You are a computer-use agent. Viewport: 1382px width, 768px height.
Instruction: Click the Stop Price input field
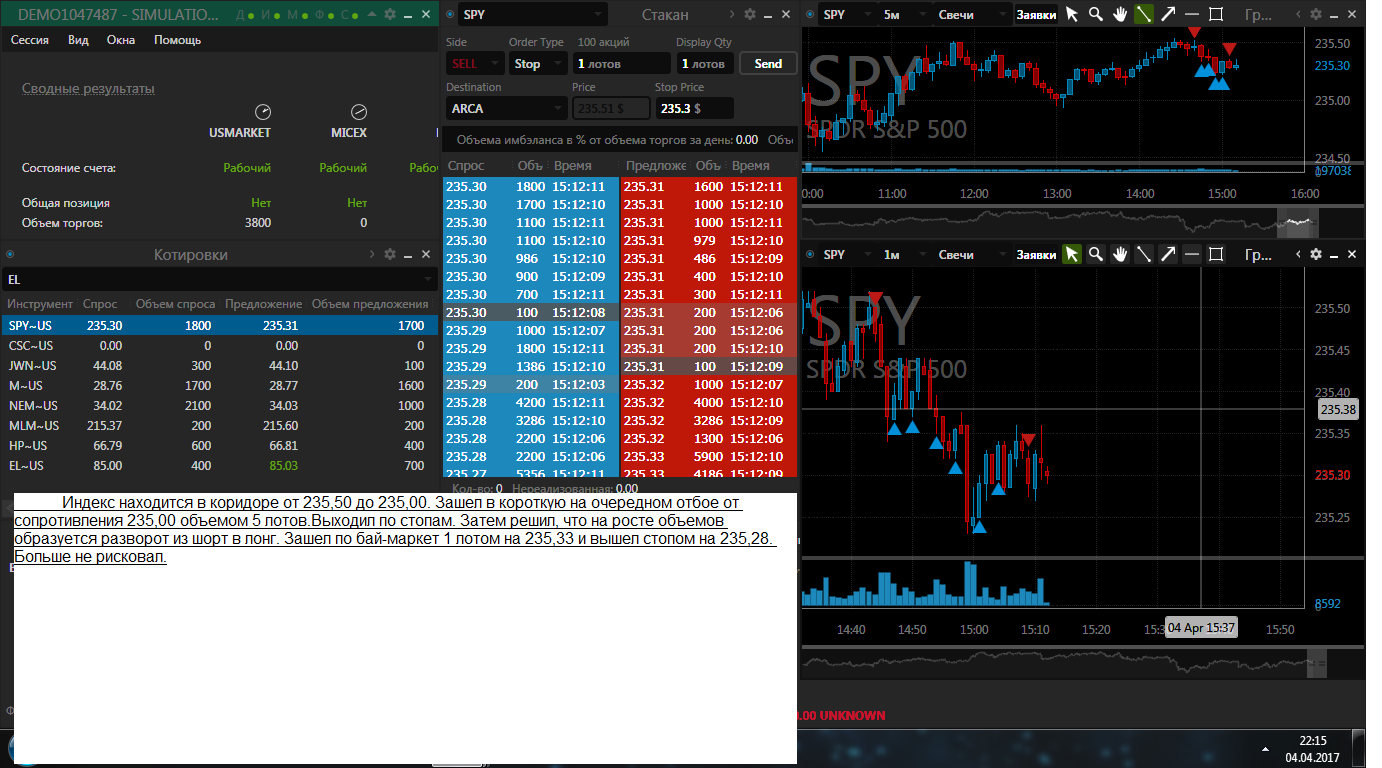[695, 108]
